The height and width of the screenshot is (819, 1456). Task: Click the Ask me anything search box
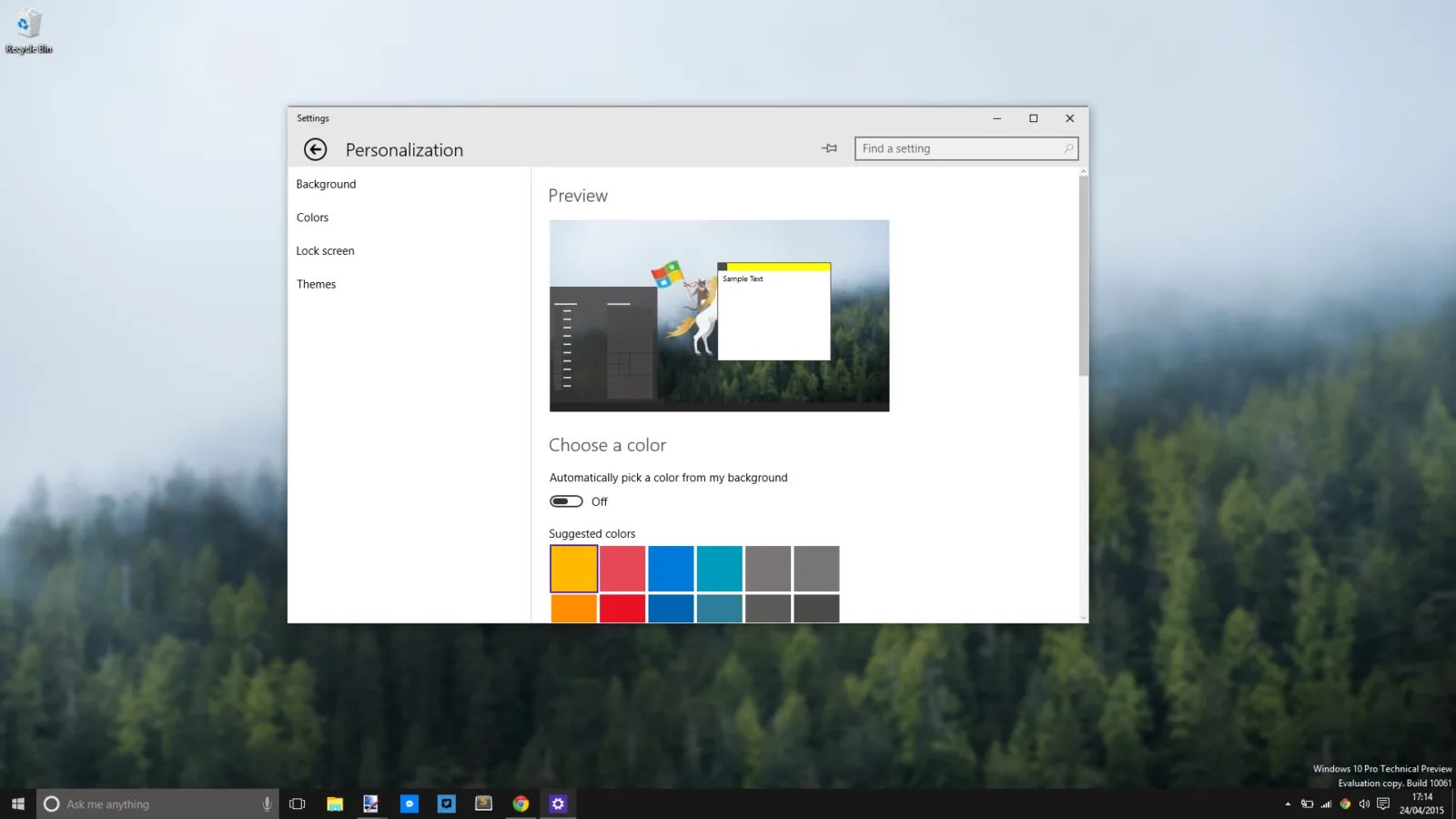157,804
